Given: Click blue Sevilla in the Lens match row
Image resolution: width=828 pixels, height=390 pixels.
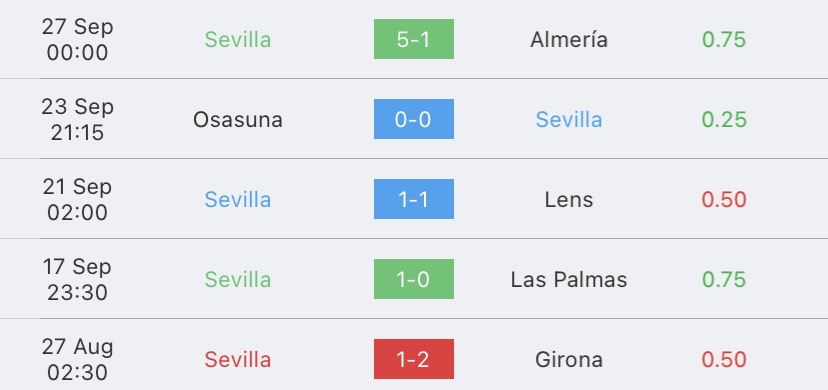Looking at the screenshot, I should point(238,199).
